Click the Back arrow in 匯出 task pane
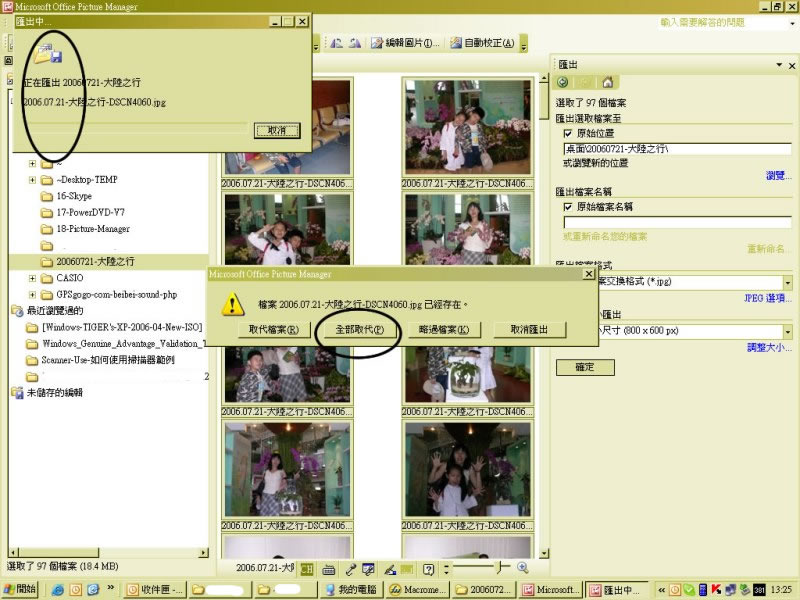800x600 pixels. pos(563,82)
